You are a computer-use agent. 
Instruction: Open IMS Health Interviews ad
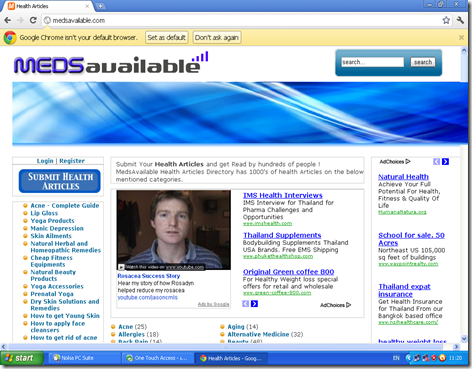tap(283, 195)
